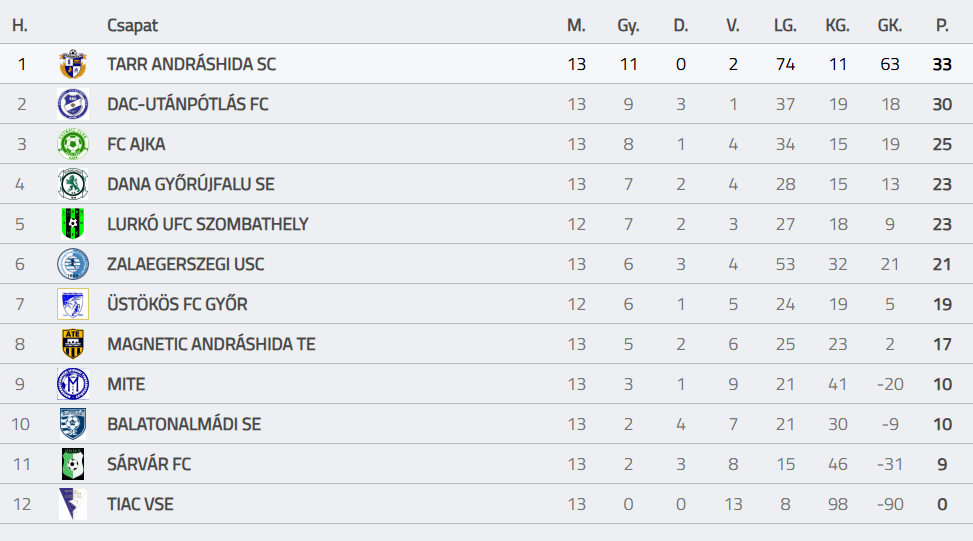Click the Gy. wins column header

[628, 25]
